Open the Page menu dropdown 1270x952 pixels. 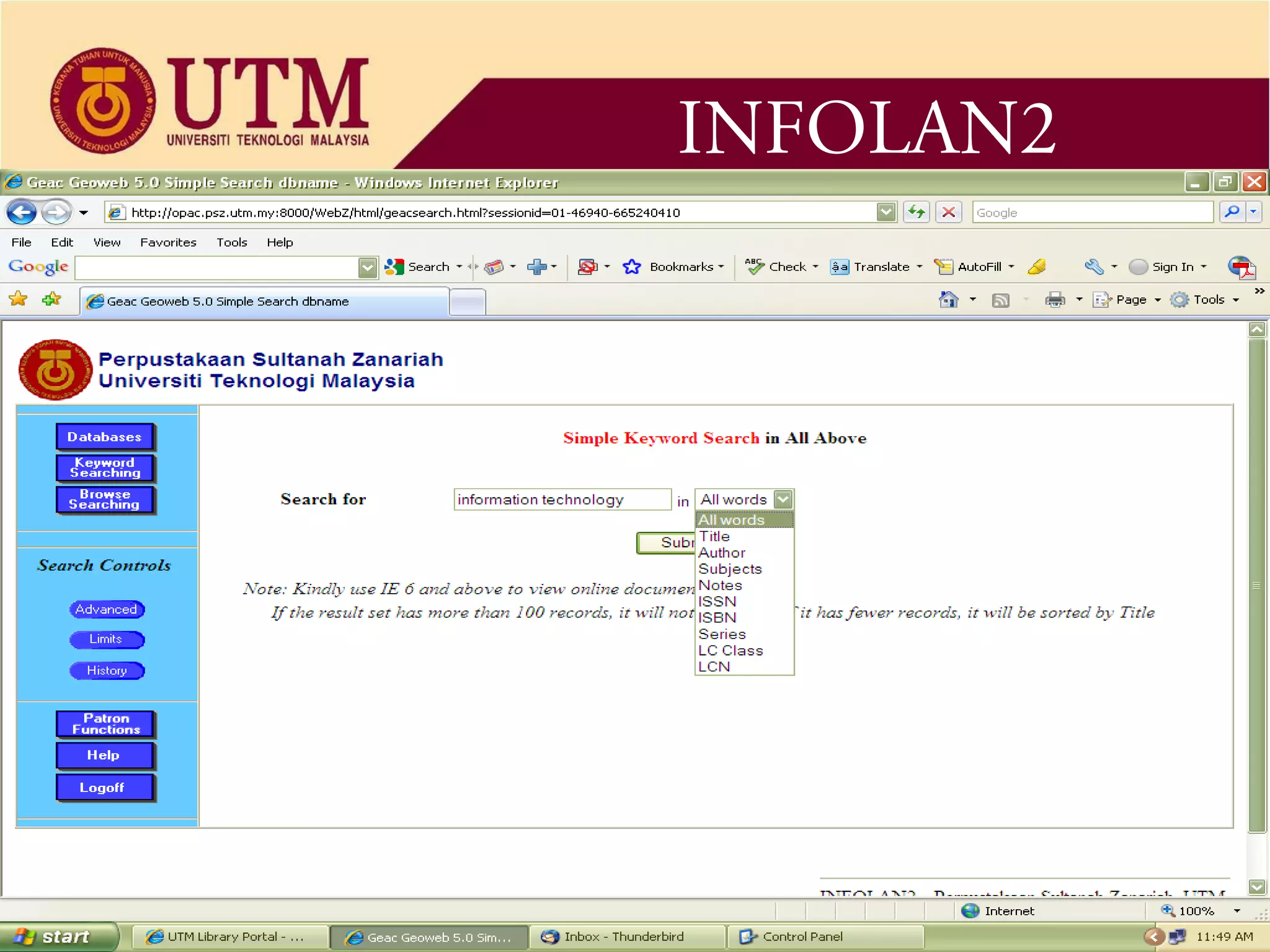click(x=1158, y=300)
